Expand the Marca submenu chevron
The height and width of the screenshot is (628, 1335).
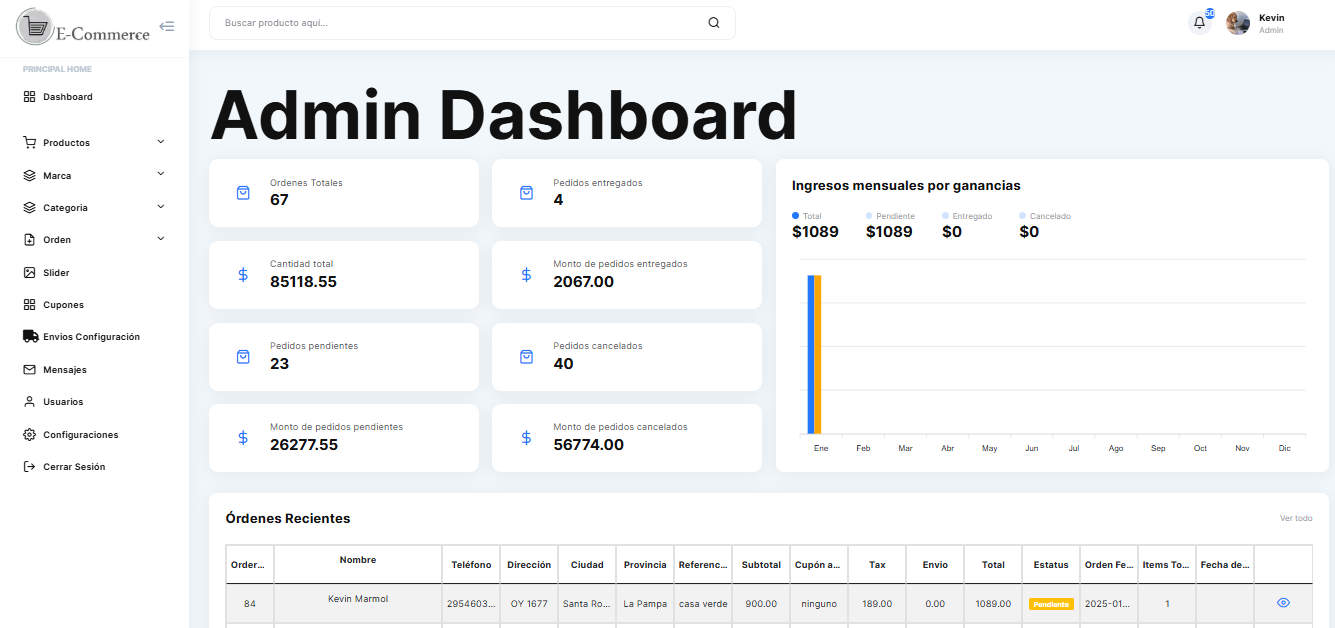click(161, 174)
